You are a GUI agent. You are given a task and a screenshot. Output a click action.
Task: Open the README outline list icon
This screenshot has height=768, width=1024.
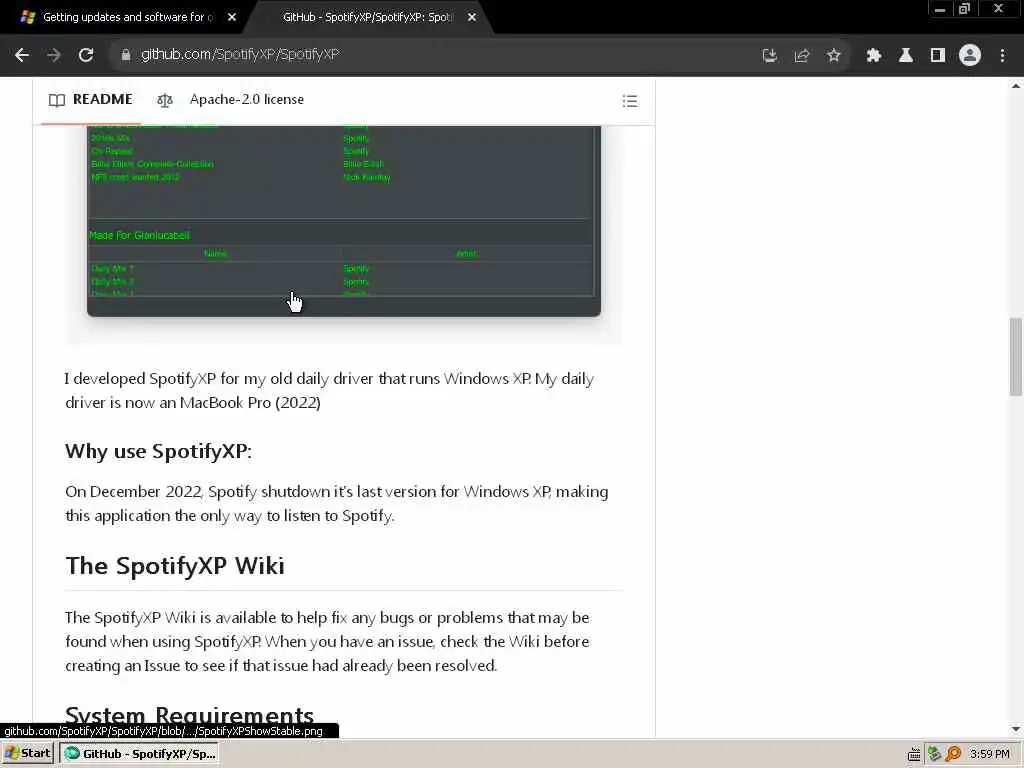[630, 101]
